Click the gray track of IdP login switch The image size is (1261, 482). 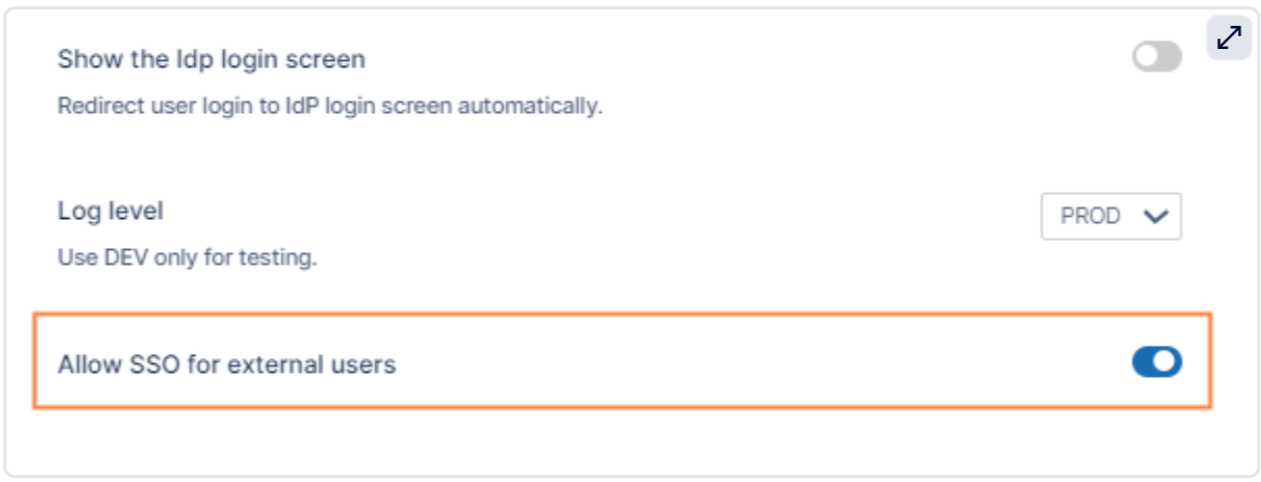(x=1168, y=58)
